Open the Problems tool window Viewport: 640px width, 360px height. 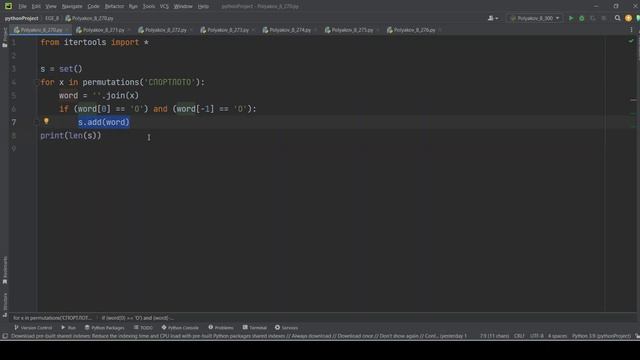pyautogui.click(x=221, y=327)
